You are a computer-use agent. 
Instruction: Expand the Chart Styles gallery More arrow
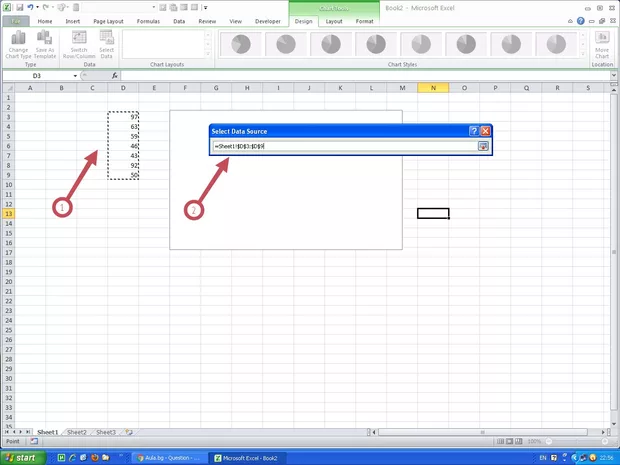tap(583, 54)
